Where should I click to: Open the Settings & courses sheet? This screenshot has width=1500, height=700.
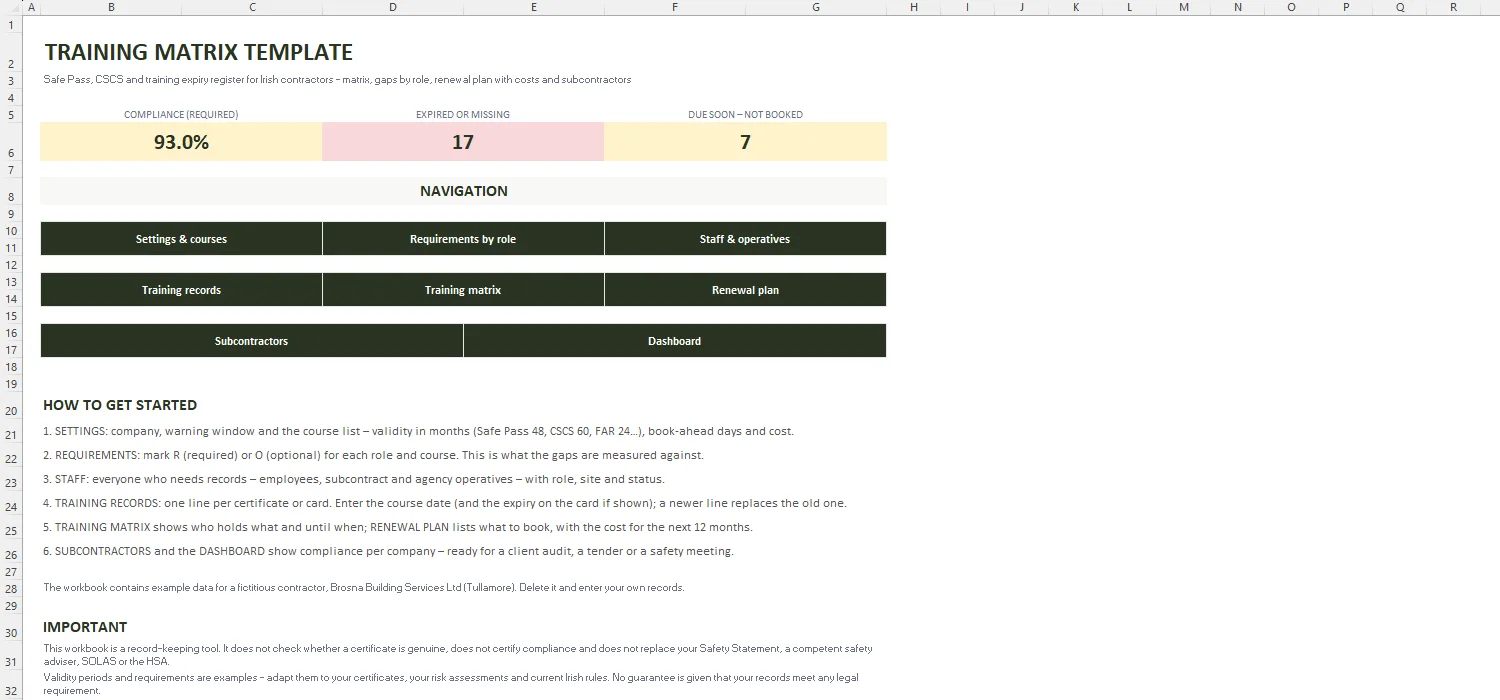(x=181, y=239)
